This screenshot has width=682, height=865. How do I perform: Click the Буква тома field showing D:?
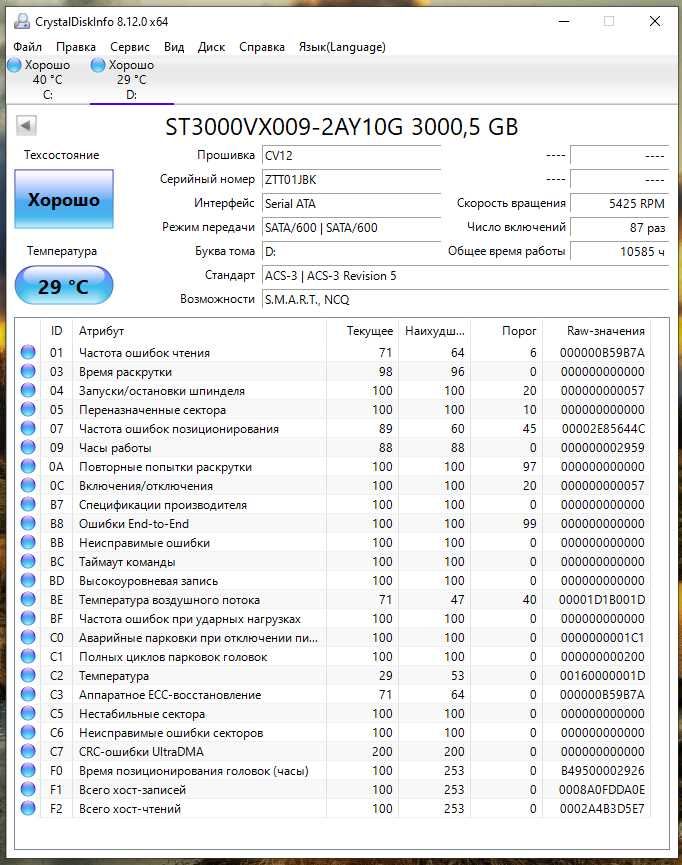pyautogui.click(x=351, y=252)
